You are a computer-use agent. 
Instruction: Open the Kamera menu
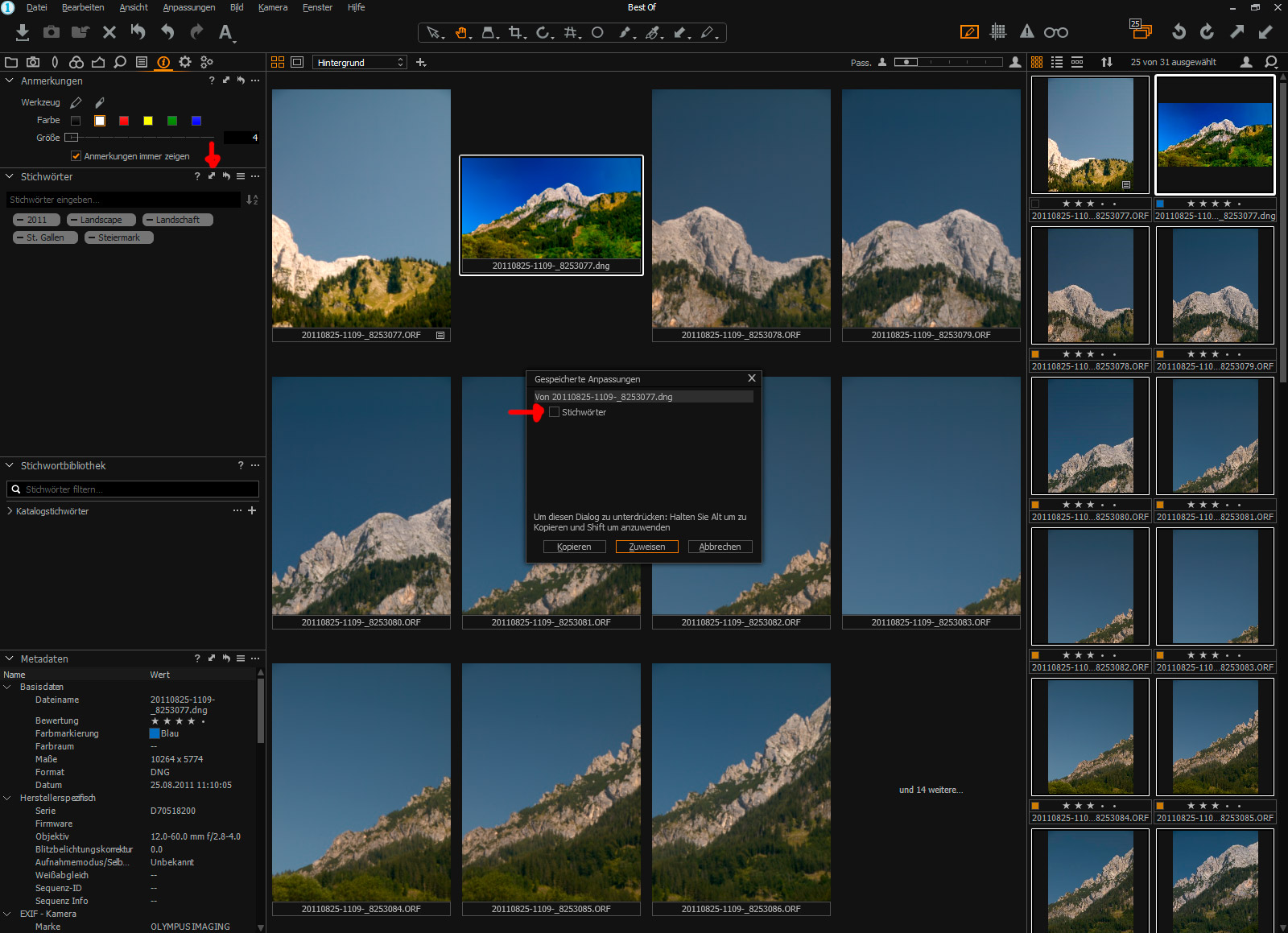[273, 7]
